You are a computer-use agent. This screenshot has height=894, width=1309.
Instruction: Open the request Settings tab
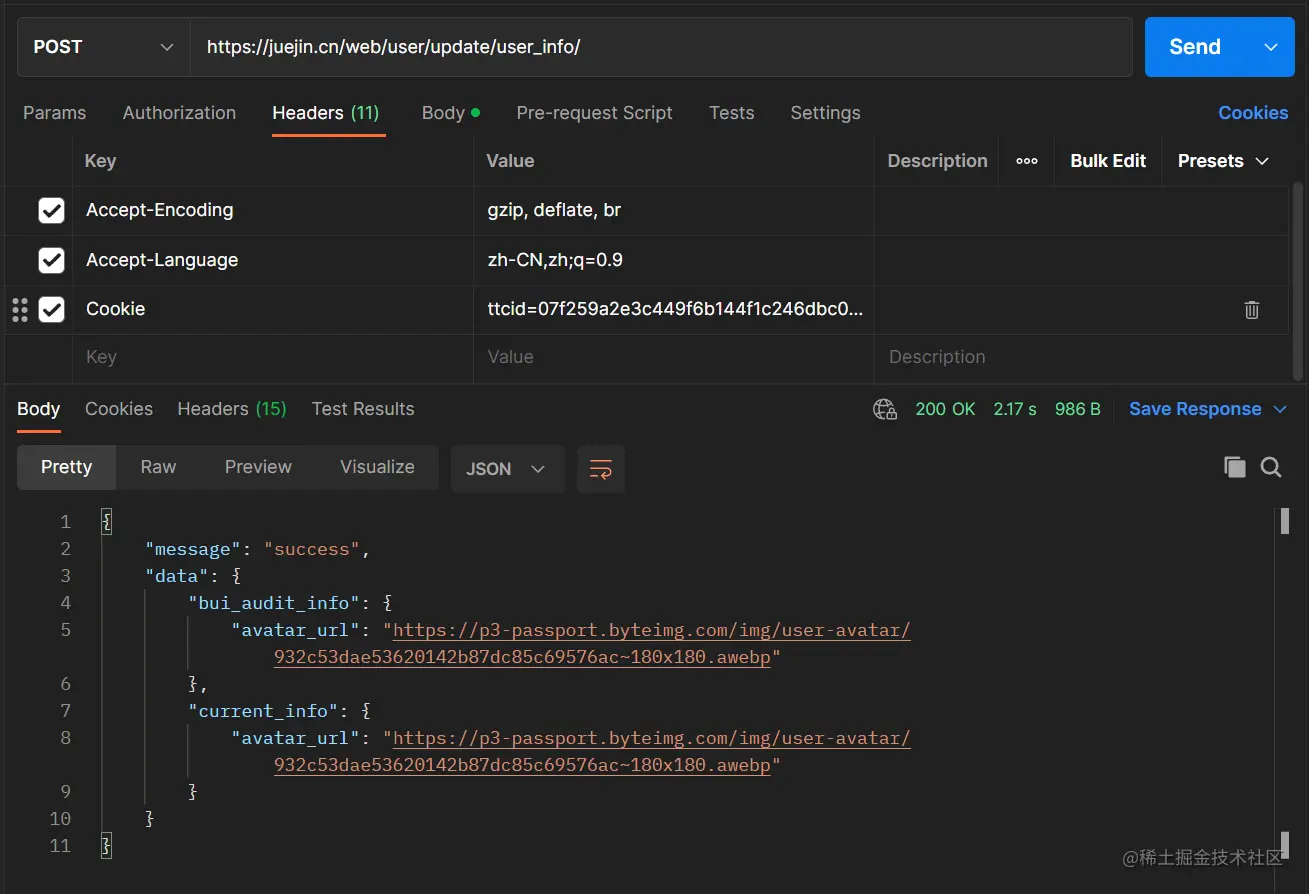pyautogui.click(x=825, y=113)
